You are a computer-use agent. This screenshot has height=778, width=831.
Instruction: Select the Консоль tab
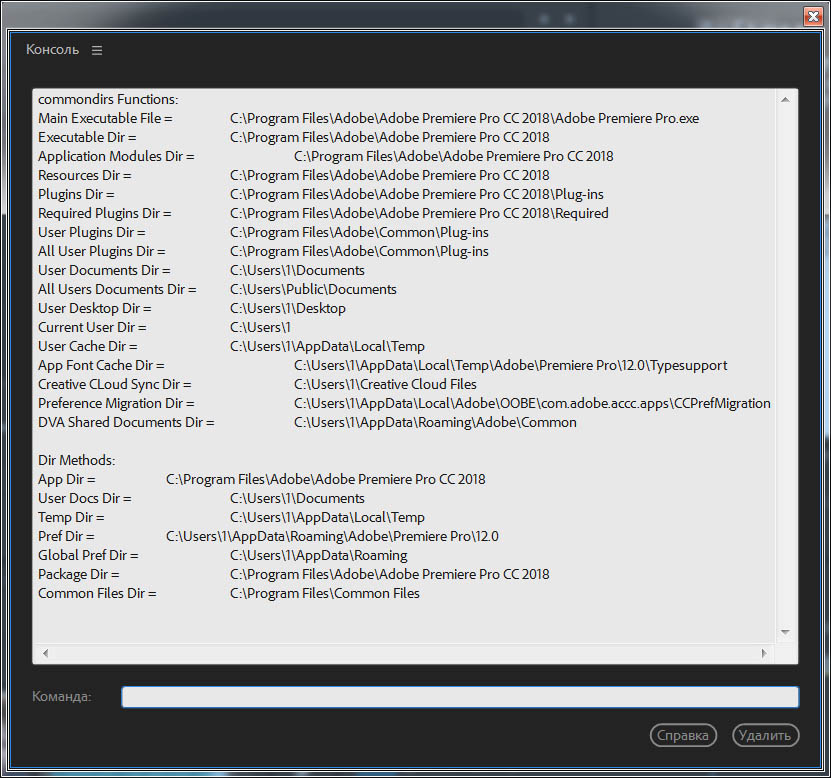pos(52,50)
